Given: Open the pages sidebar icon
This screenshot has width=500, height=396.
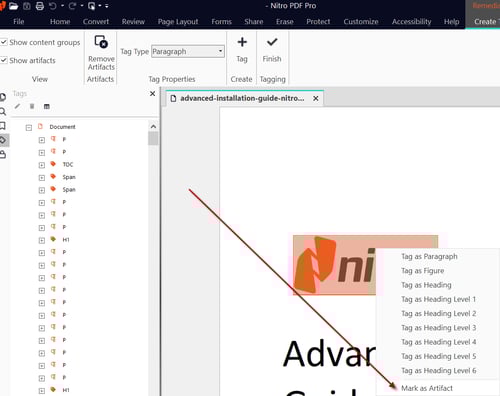Looking at the screenshot, I should pos(3,97).
